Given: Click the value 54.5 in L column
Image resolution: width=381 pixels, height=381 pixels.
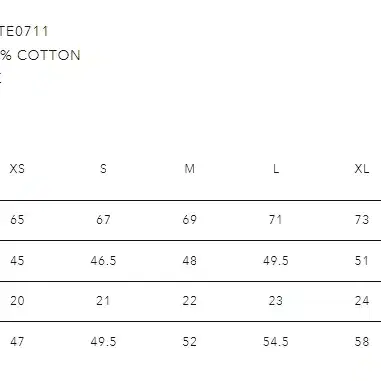Looking at the screenshot, I should point(276,342).
